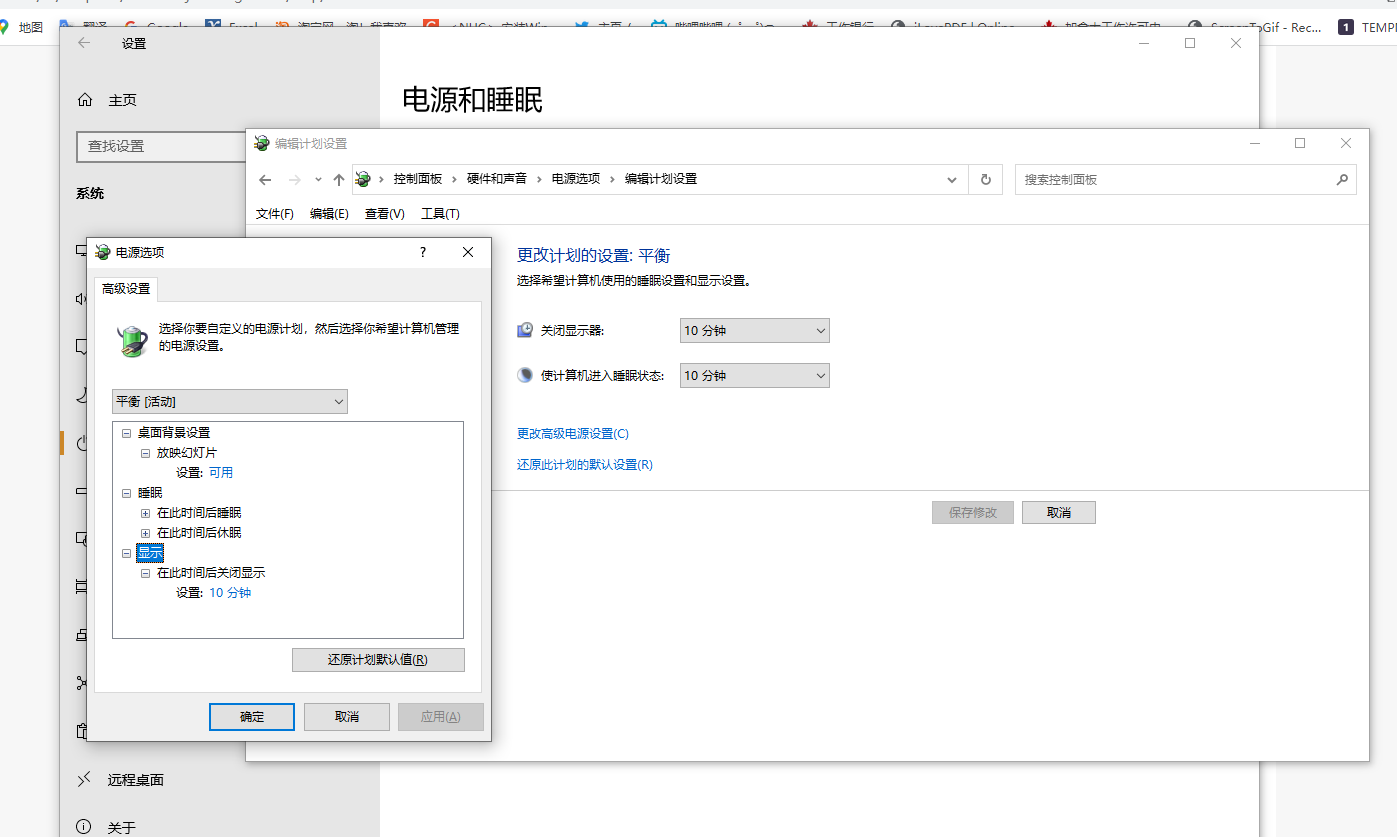Click the up-level arrow in Control Panel
This screenshot has width=1397, height=837.
(339, 180)
